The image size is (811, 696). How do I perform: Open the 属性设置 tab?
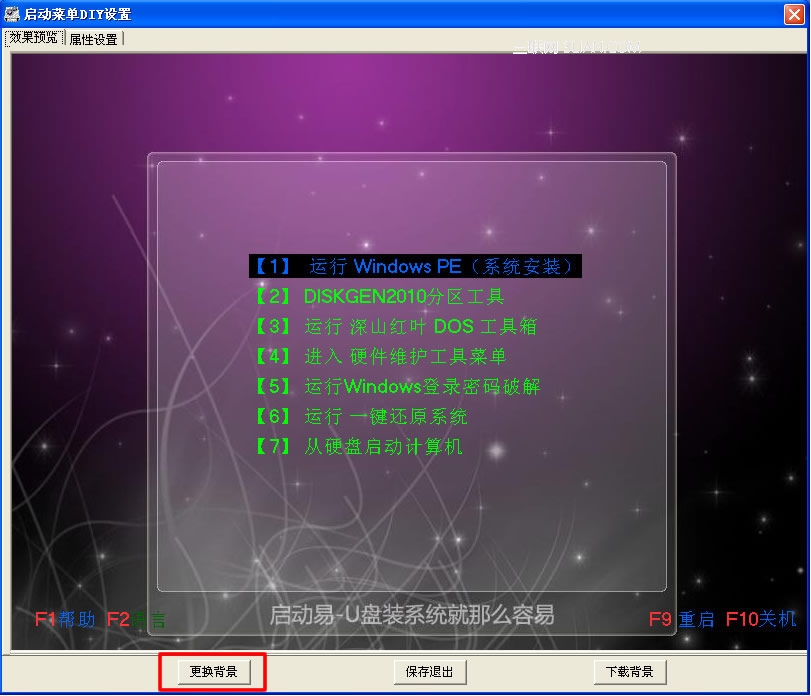pyautogui.click(x=94, y=39)
